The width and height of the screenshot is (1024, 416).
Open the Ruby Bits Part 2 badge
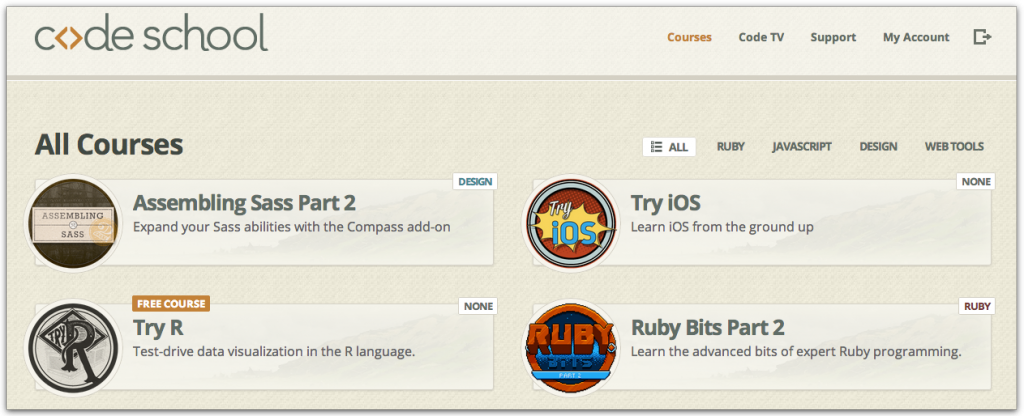pyautogui.click(x=571, y=348)
